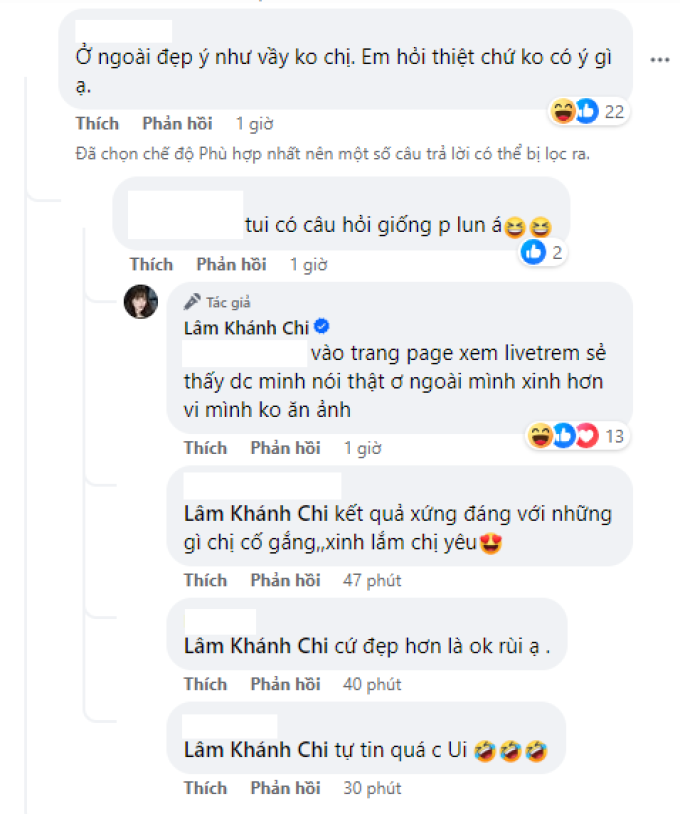Open the three-dot options menu for the top comment

point(660,60)
